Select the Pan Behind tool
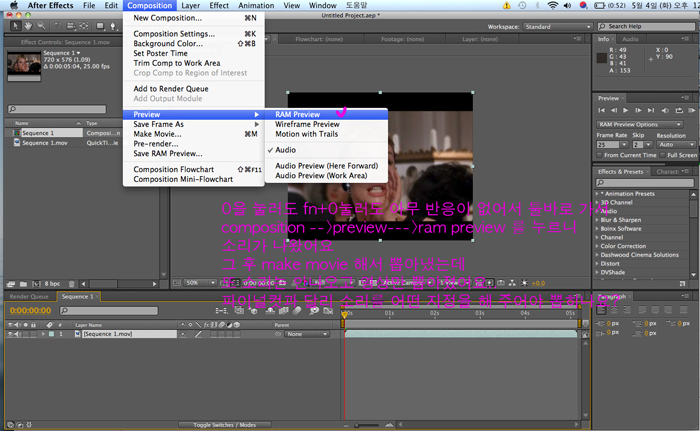This screenshot has width=700, height=431. point(83,26)
